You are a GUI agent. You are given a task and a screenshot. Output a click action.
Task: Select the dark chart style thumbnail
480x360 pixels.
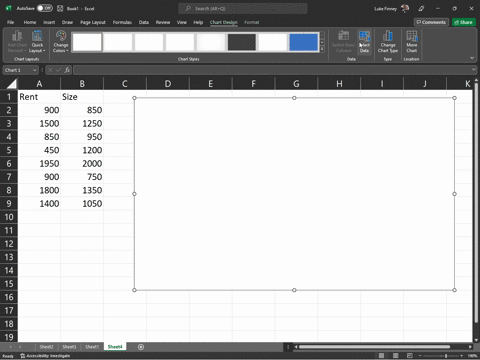[x=242, y=42]
